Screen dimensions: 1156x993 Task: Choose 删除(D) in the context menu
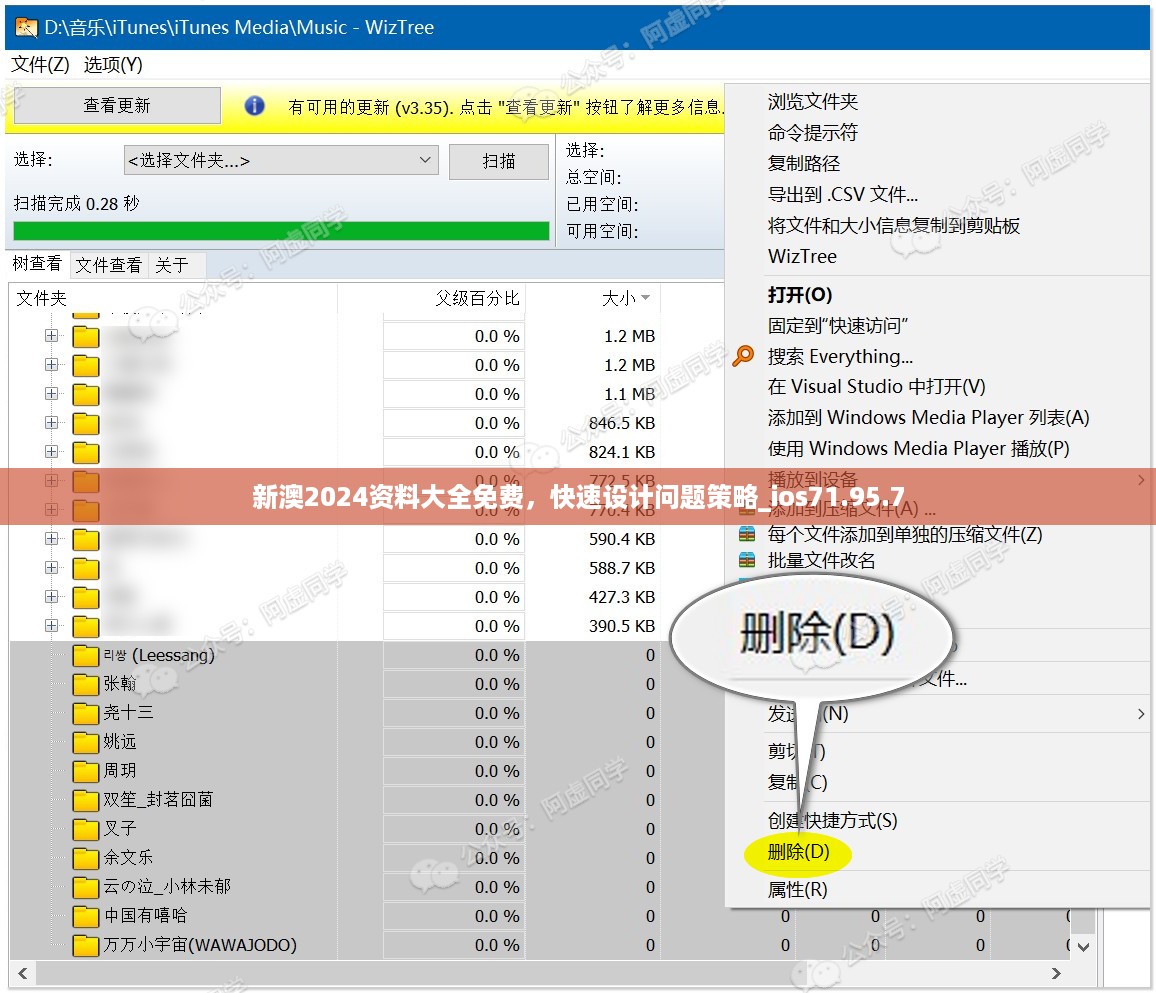click(x=798, y=852)
